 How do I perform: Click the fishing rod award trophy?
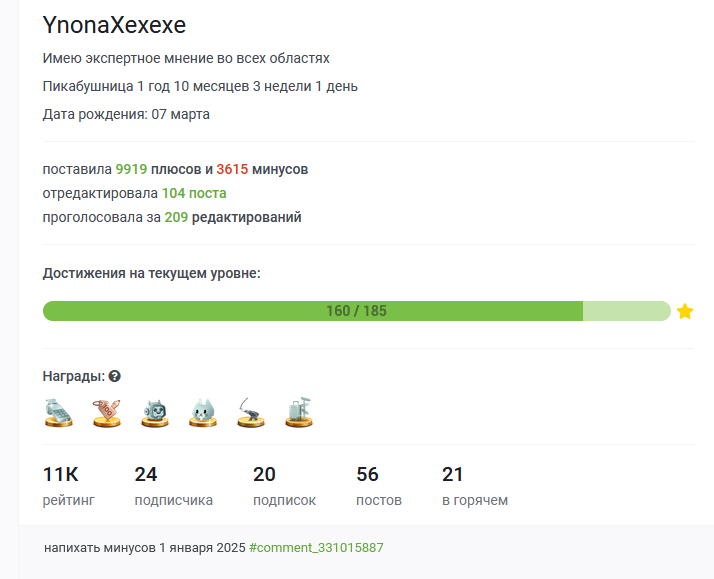coord(251,412)
